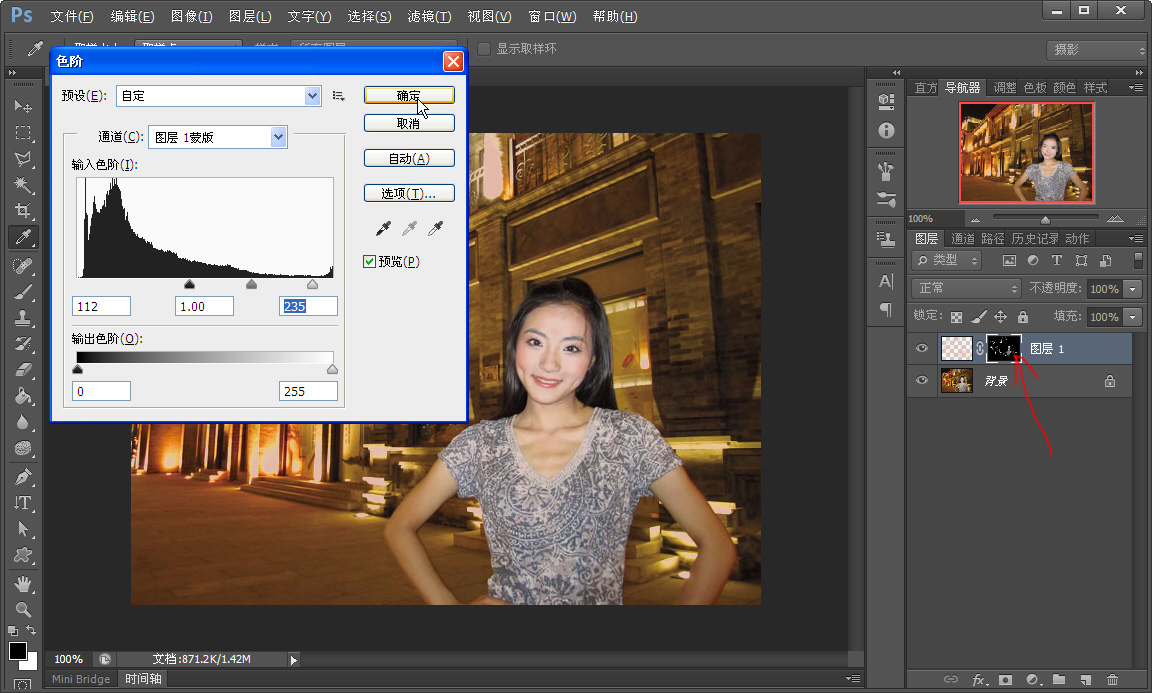Switch to the 调整 tab
This screenshot has height=693, width=1152.
(1004, 87)
